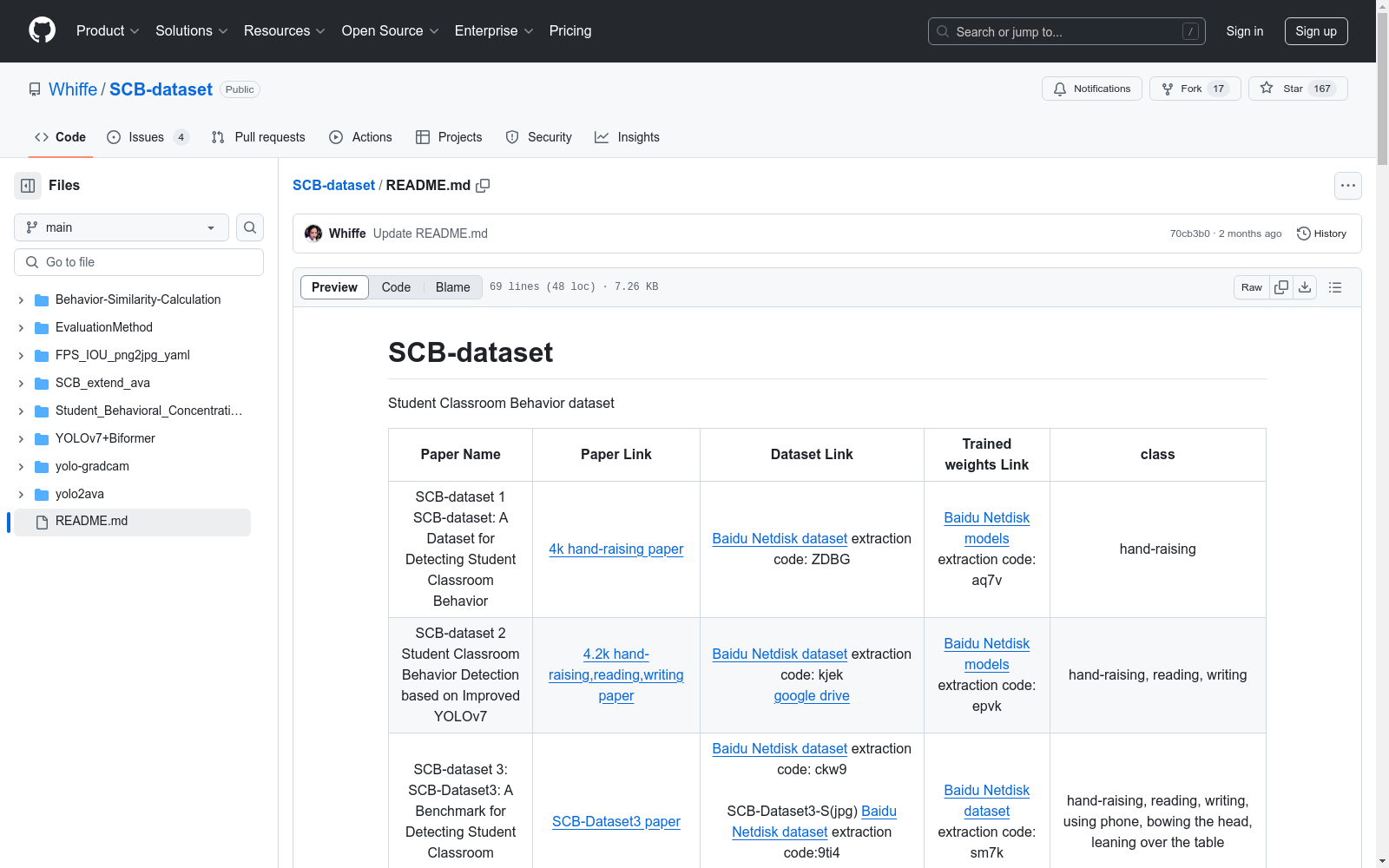This screenshot has width=1389, height=868.
Task: Click the search files magnifier icon
Action: coord(250,227)
